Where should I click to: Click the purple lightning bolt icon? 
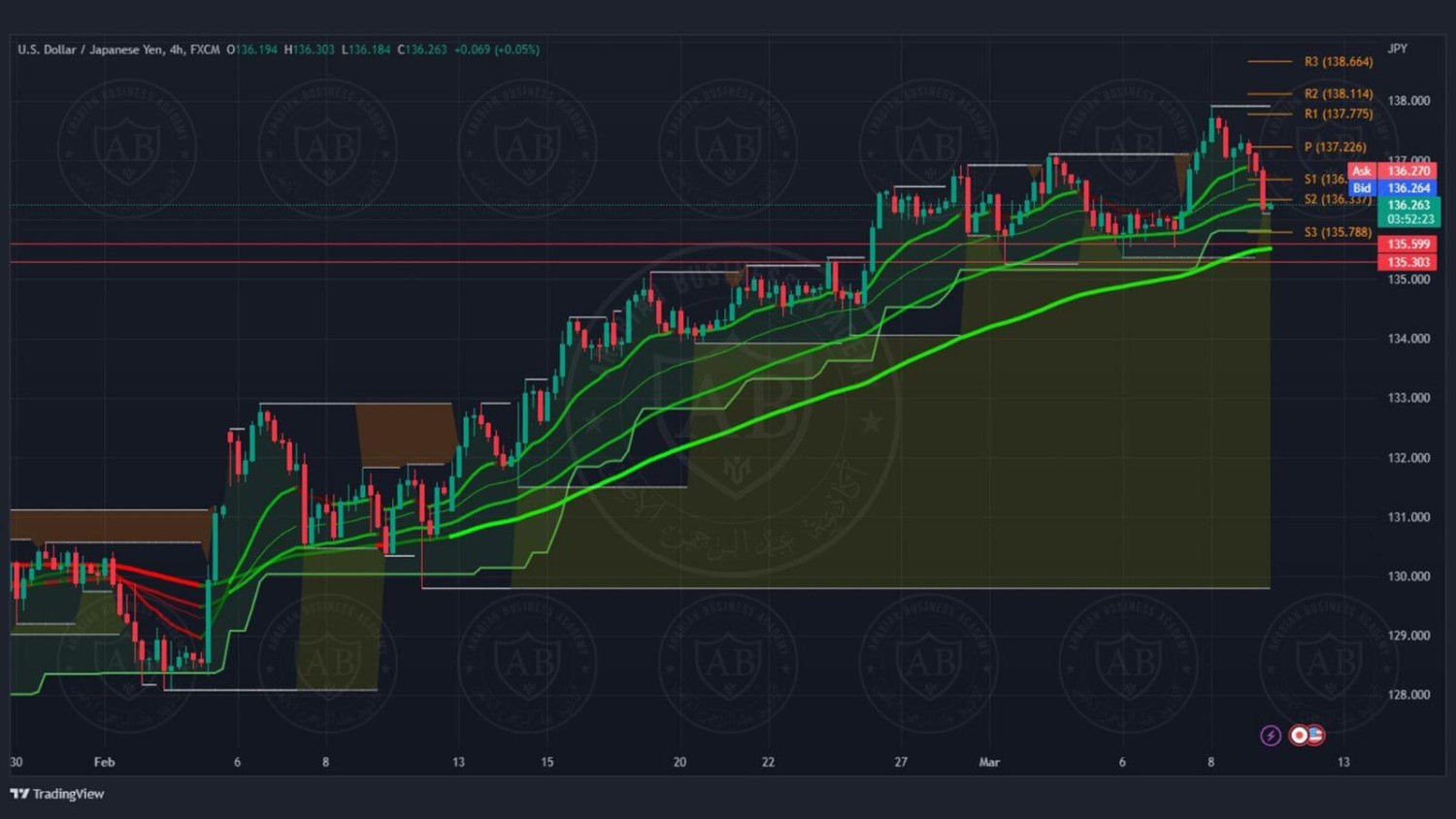(1270, 736)
